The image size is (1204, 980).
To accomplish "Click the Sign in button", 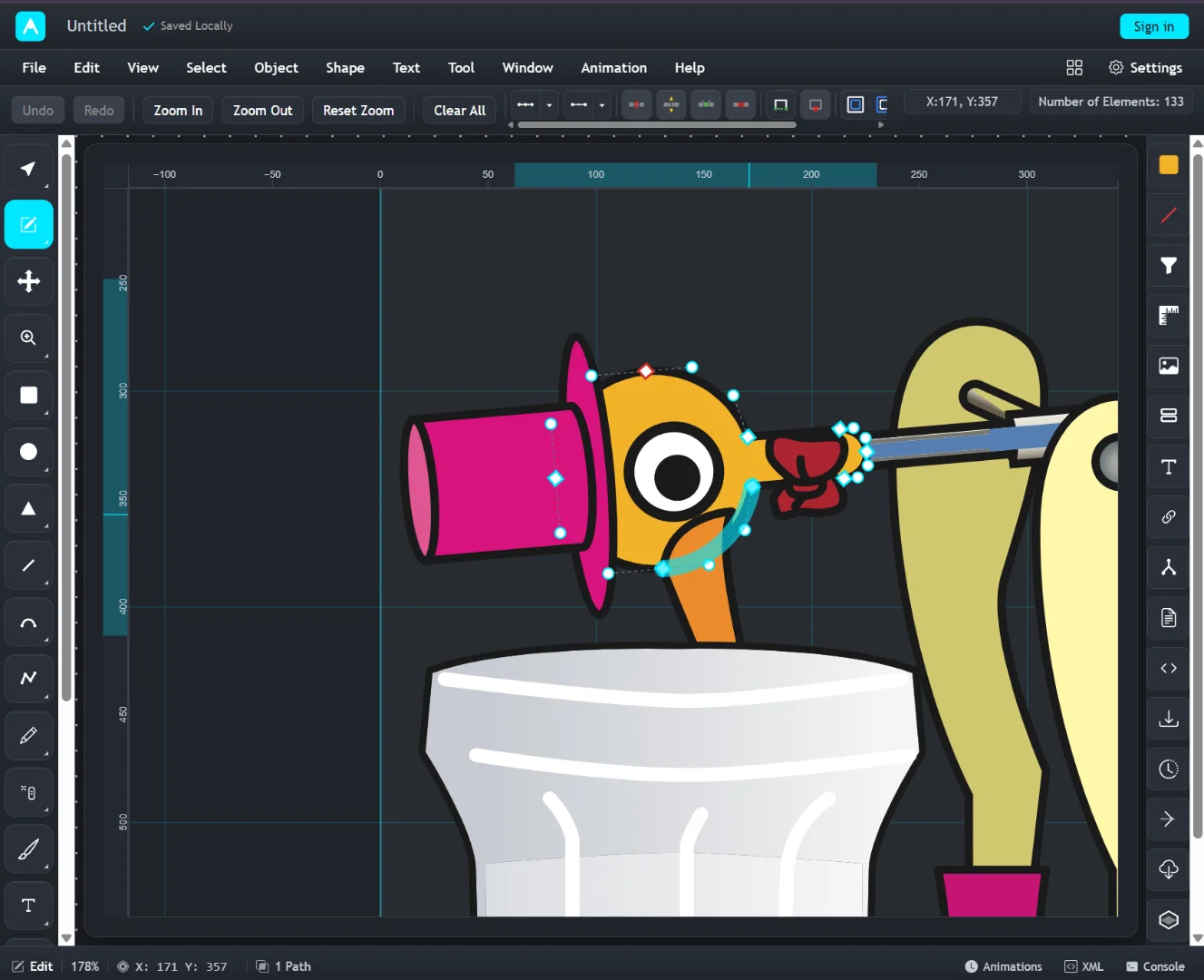I will point(1154,26).
